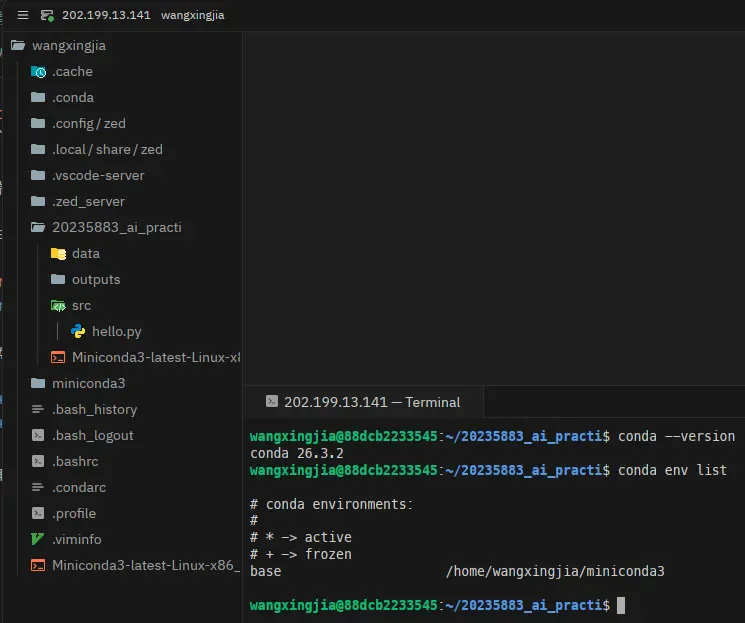Open root Miniconda3-latest-Linux-x86_ file

pyautogui.click(x=146, y=565)
